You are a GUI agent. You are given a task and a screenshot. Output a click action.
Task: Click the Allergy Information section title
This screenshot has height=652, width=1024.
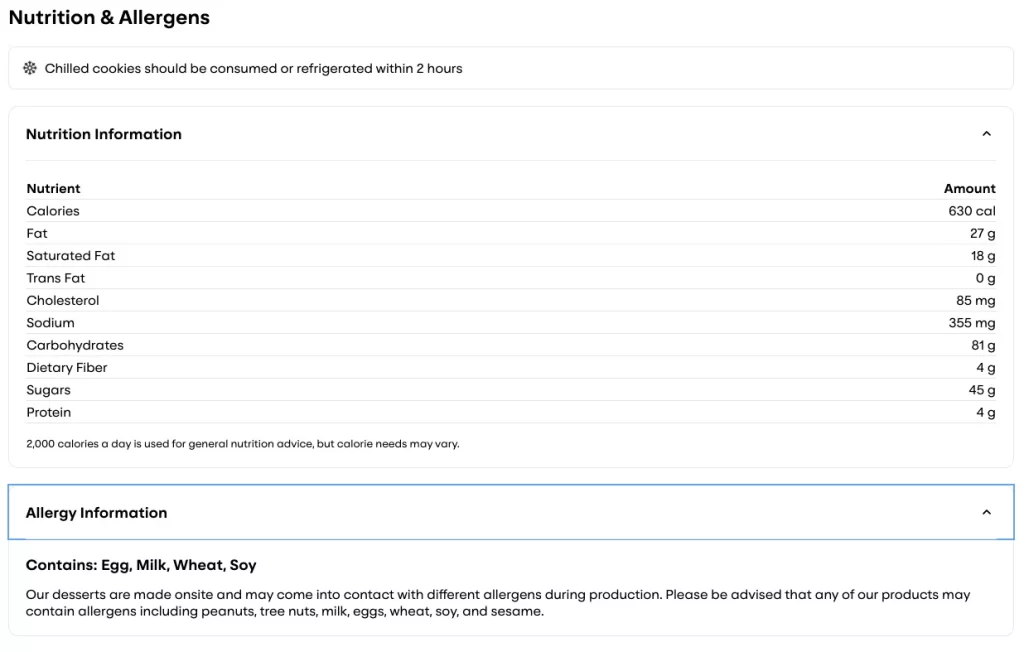[x=96, y=513]
